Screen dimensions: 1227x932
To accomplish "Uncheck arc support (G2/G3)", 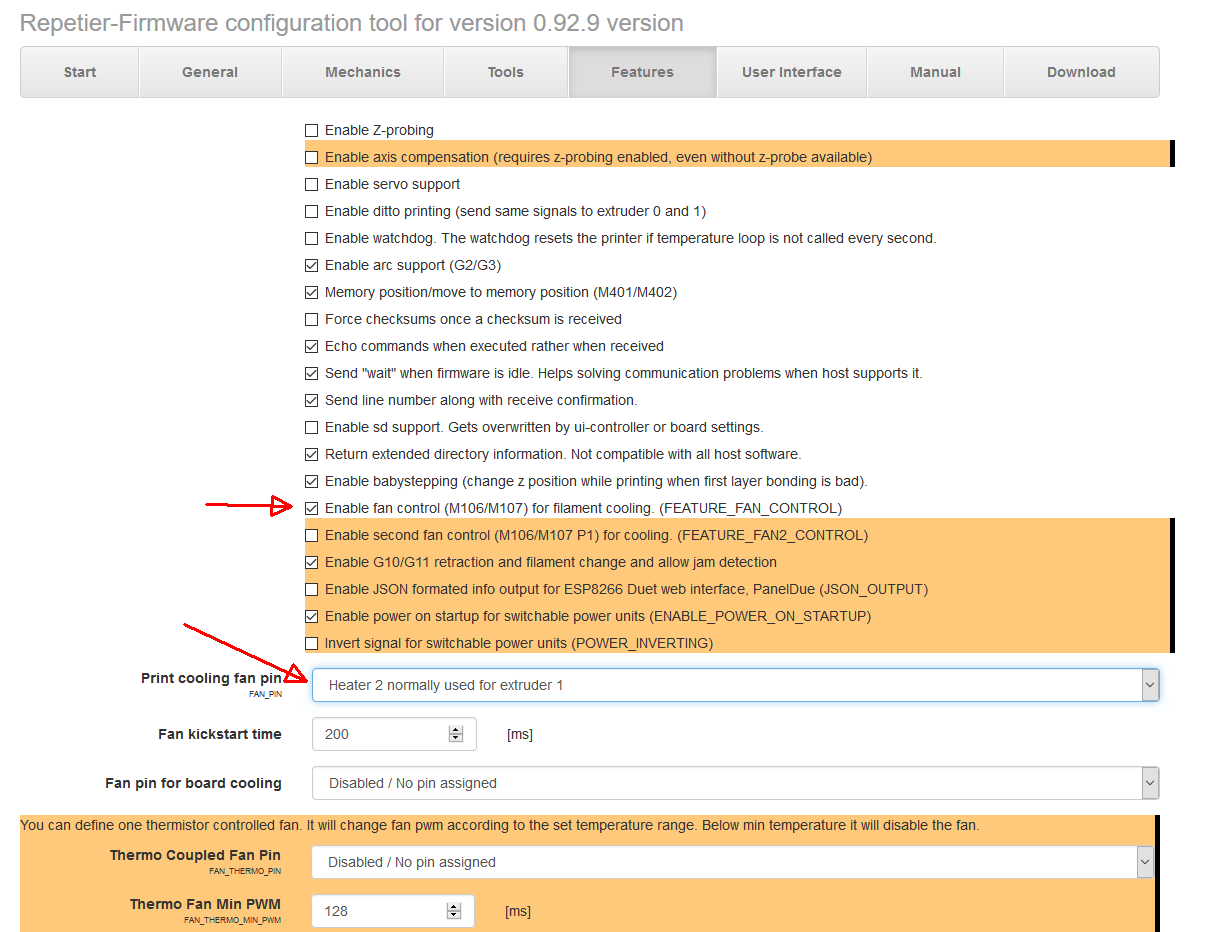I will tap(311, 265).
